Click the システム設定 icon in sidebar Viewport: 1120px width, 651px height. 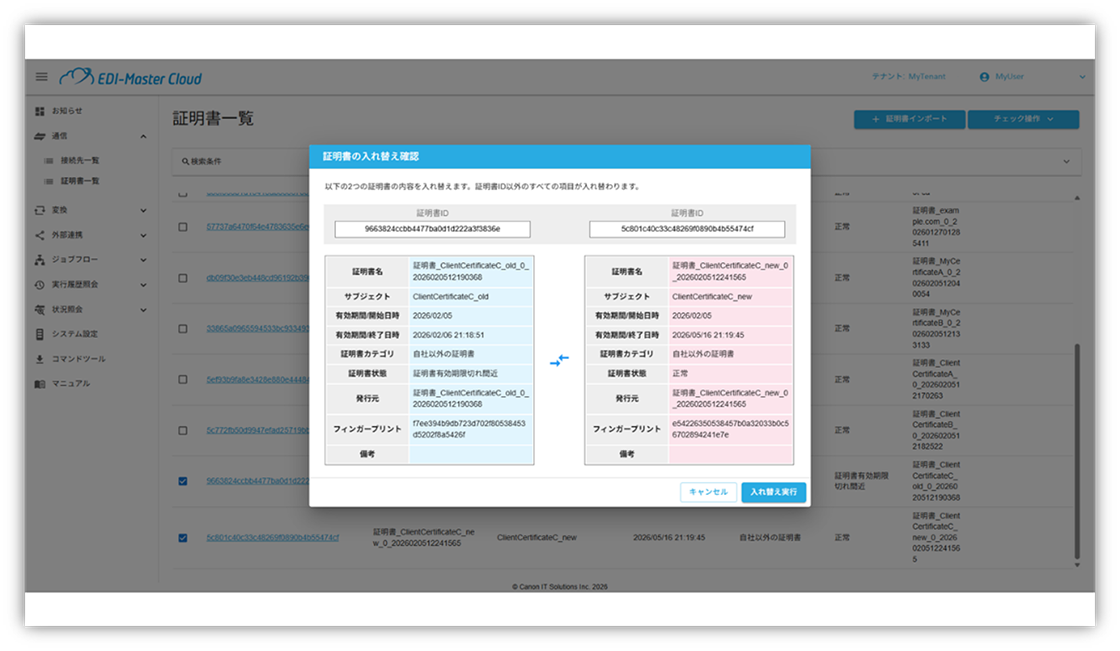tap(40, 334)
